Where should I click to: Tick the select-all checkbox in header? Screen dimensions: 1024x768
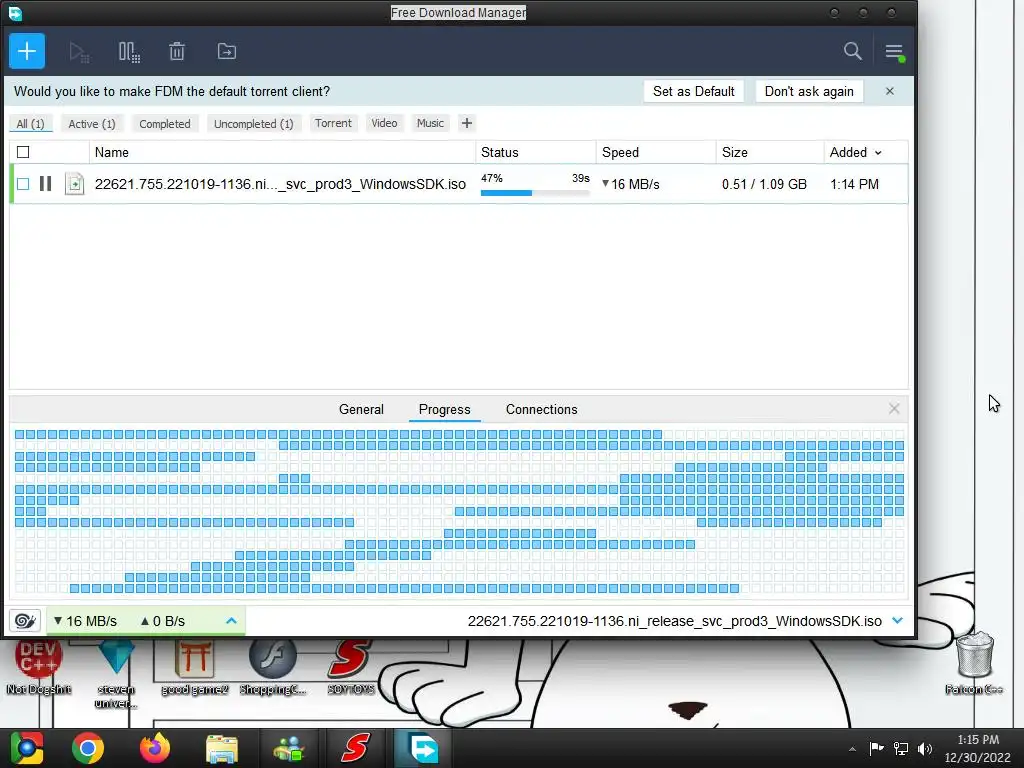pyautogui.click(x=23, y=152)
